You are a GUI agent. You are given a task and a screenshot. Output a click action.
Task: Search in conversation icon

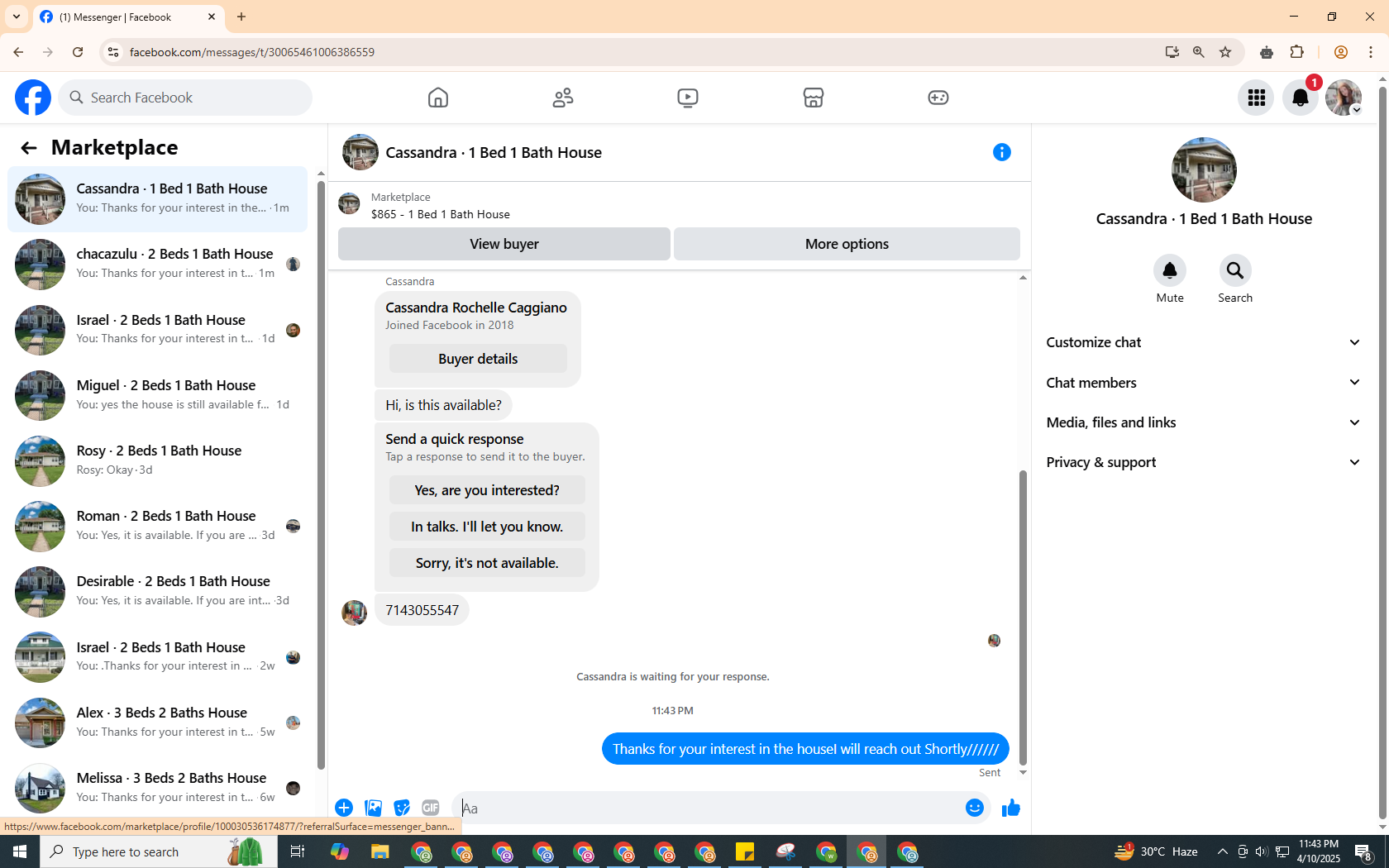click(x=1235, y=270)
